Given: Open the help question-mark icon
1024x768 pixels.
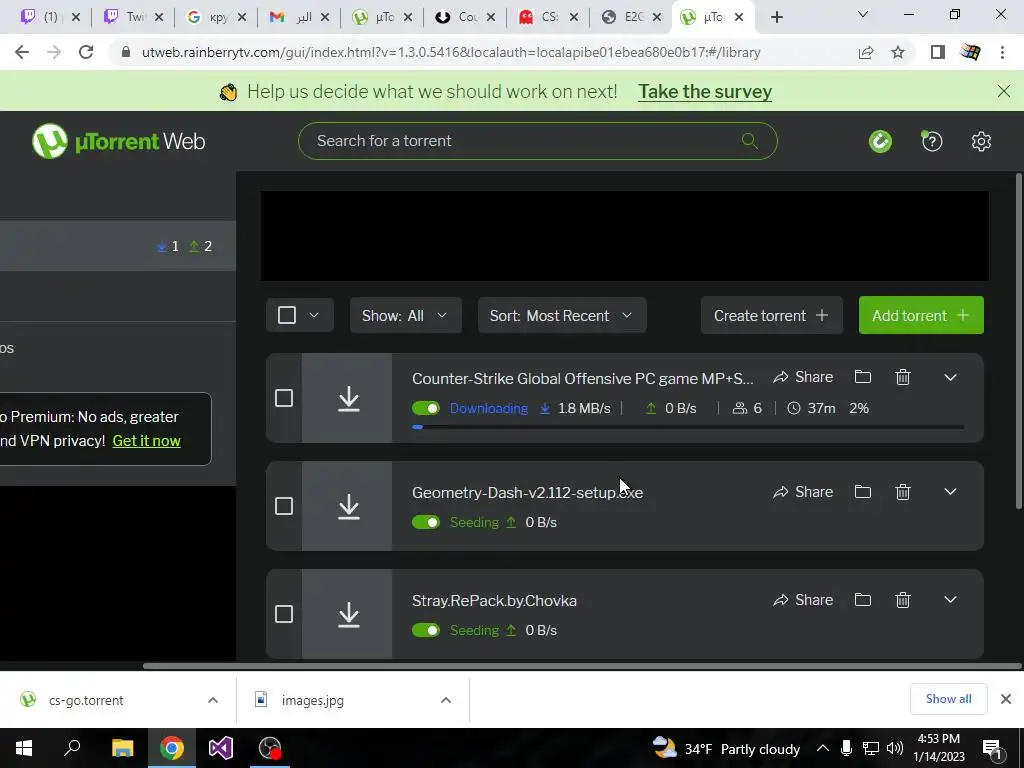Looking at the screenshot, I should pyautogui.click(x=932, y=141).
